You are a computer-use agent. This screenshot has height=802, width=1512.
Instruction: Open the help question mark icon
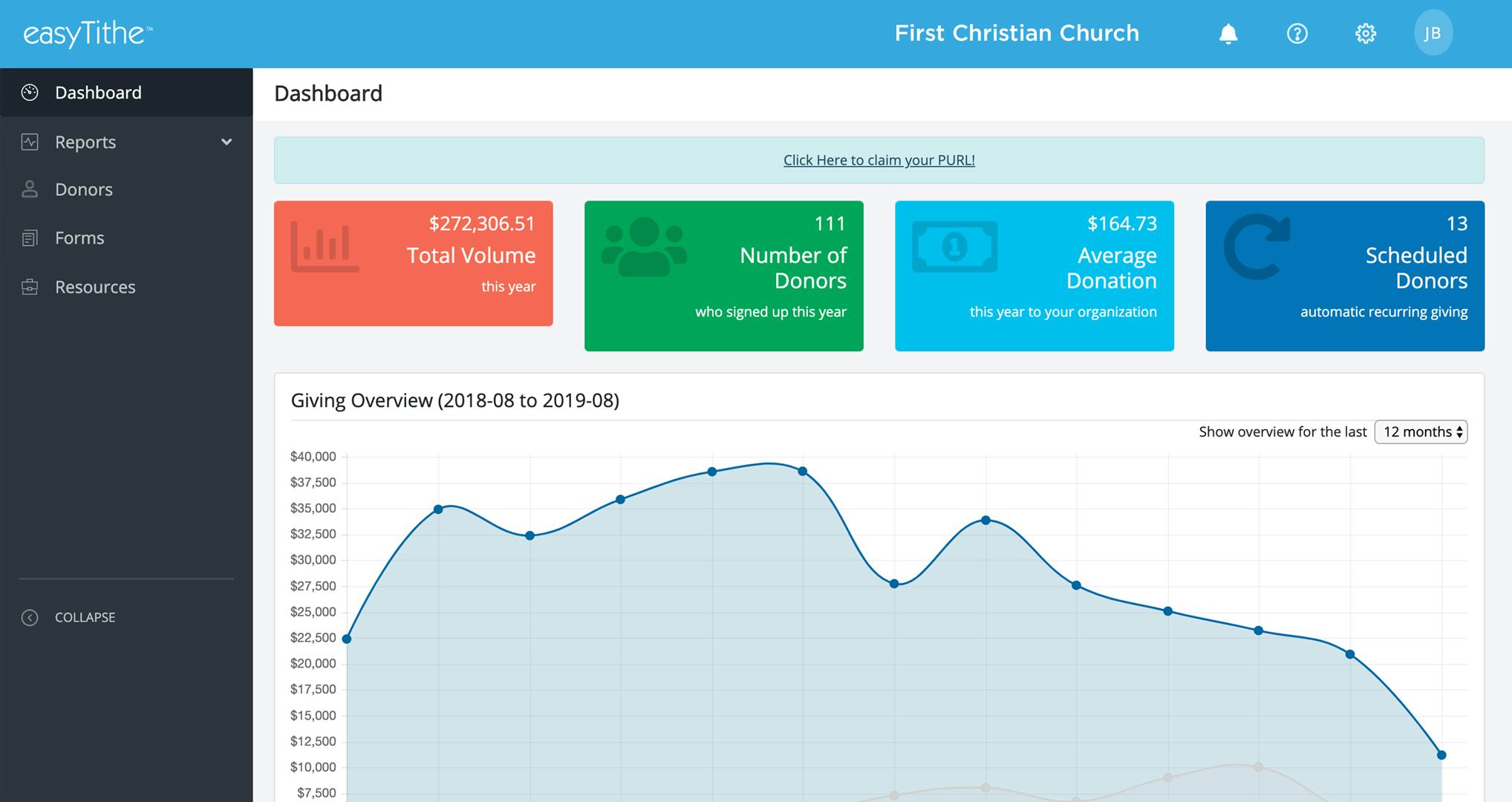coord(1297,33)
